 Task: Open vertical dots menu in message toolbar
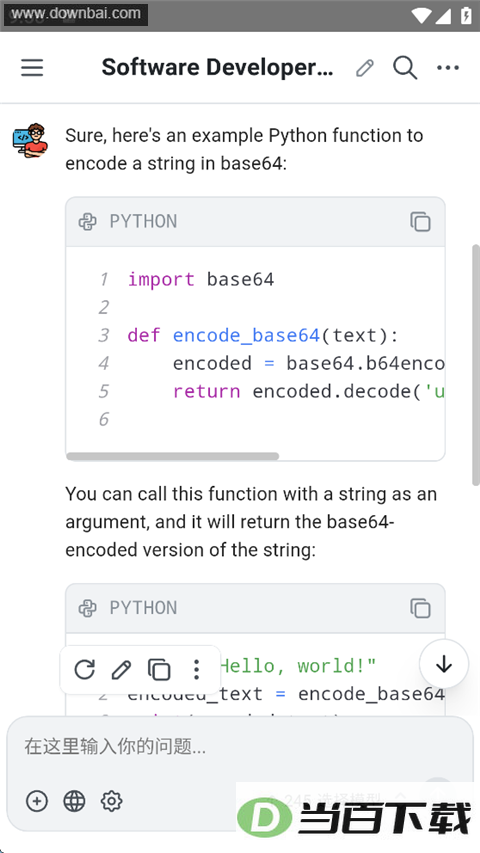(x=196, y=670)
